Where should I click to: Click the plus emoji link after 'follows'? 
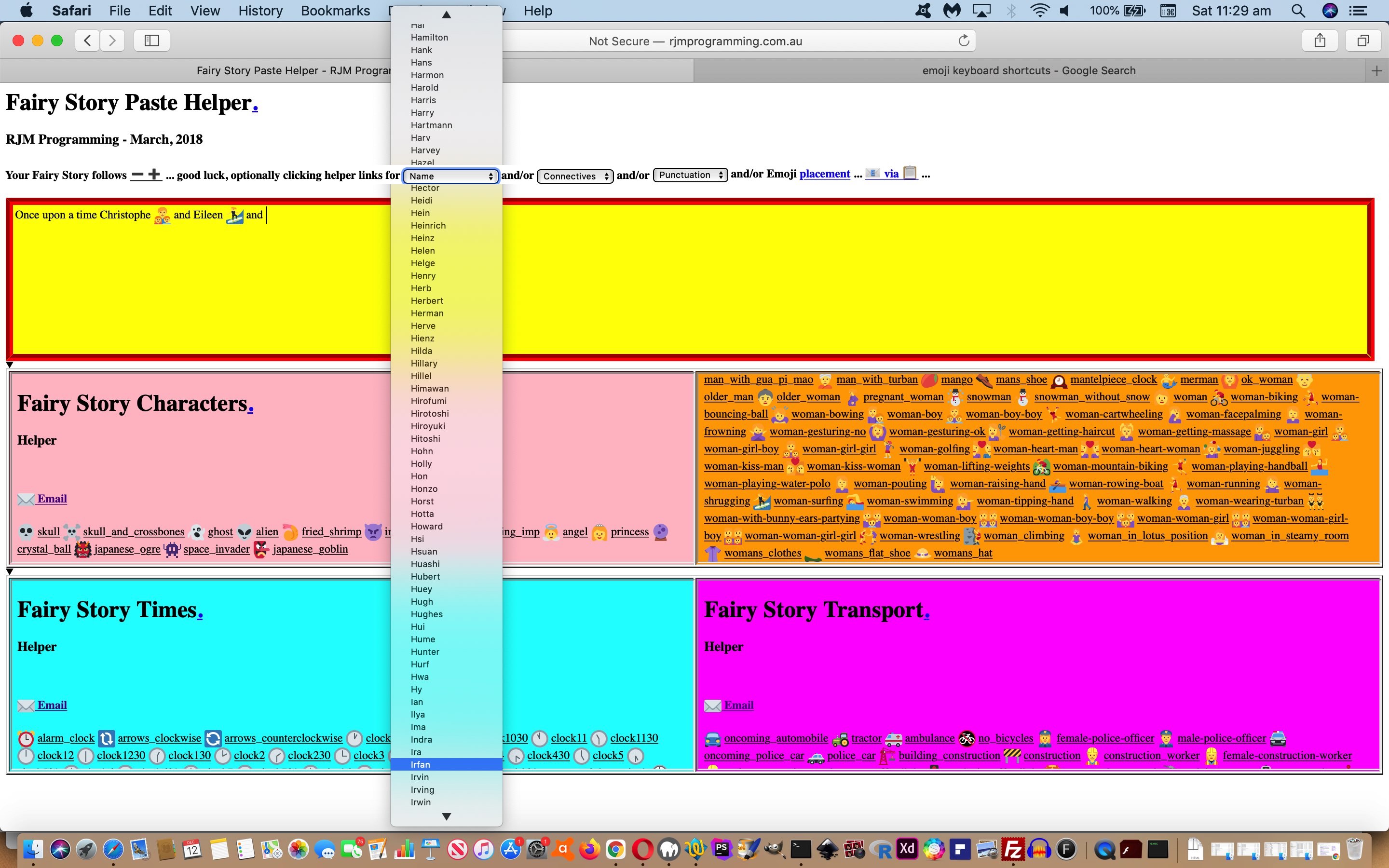154,175
